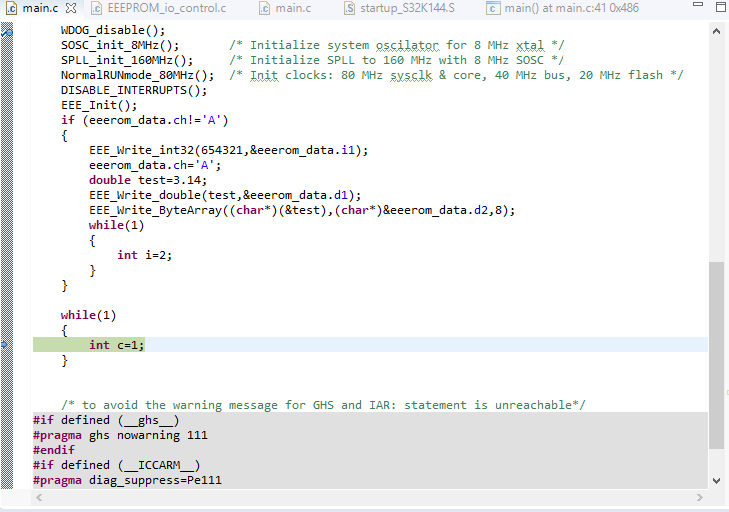Close the active main.c editor tab
This screenshot has height=512, width=729.
[71, 8]
